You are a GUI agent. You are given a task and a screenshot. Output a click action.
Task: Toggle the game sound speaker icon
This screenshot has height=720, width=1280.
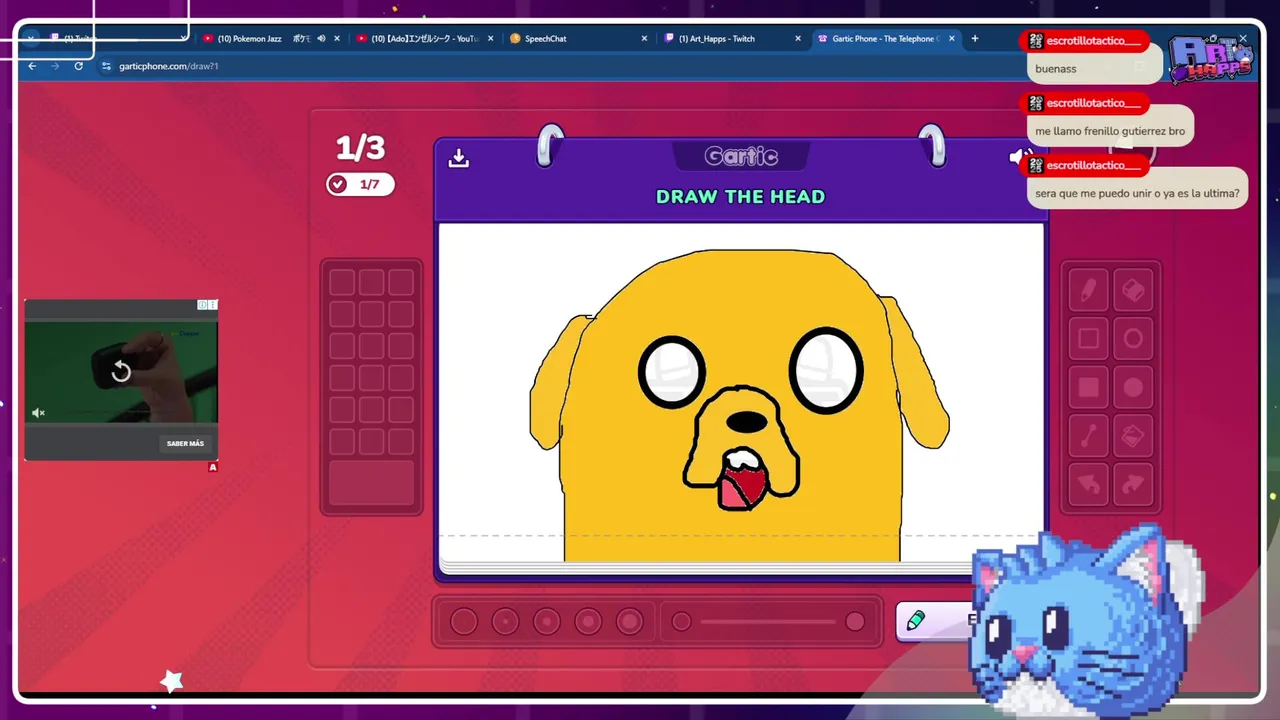click(x=1020, y=158)
